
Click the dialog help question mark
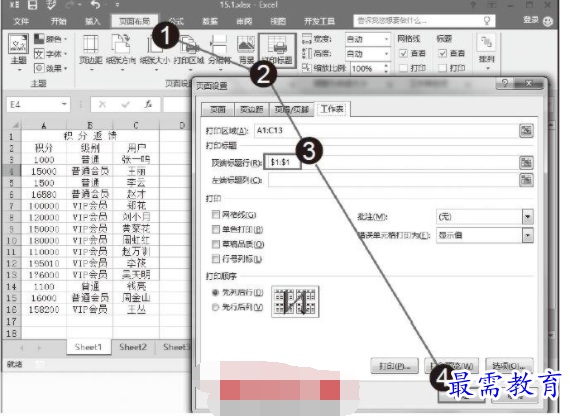pos(505,83)
